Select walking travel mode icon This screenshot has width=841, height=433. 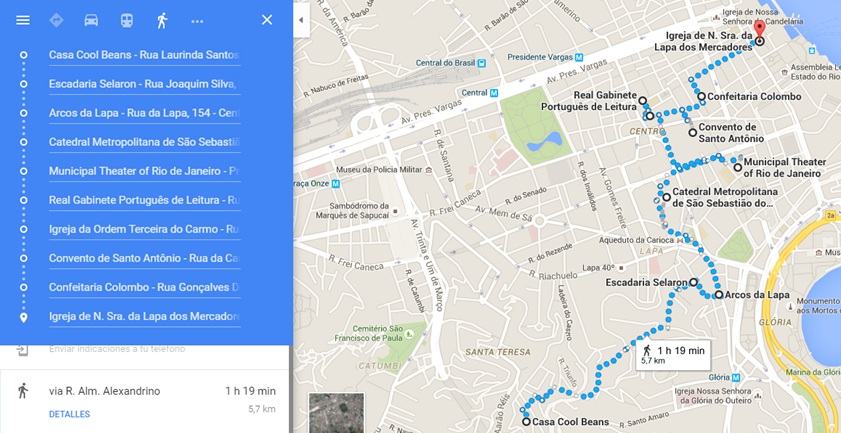pos(162,20)
